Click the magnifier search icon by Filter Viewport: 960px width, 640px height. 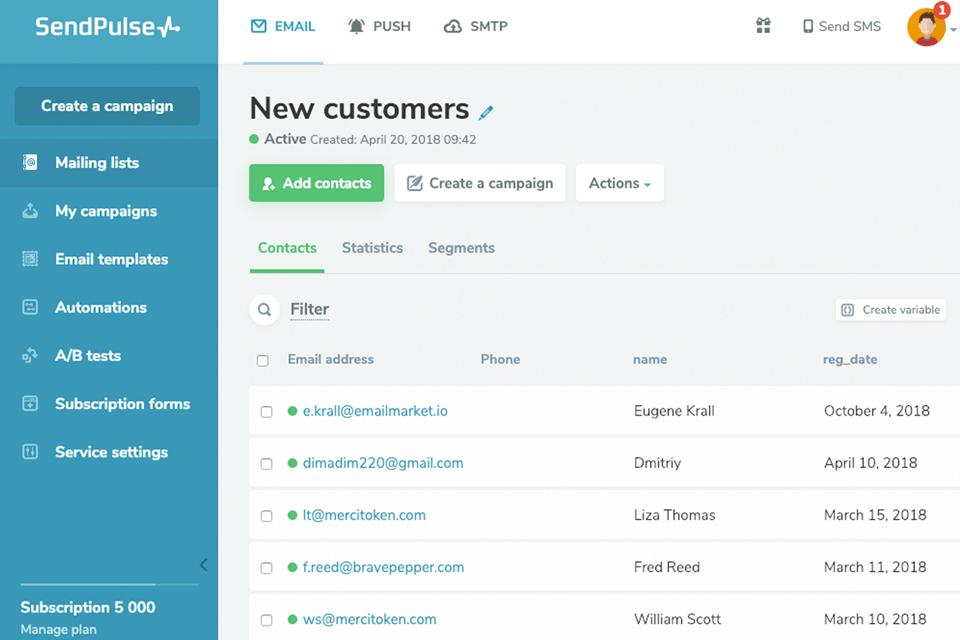tap(264, 309)
